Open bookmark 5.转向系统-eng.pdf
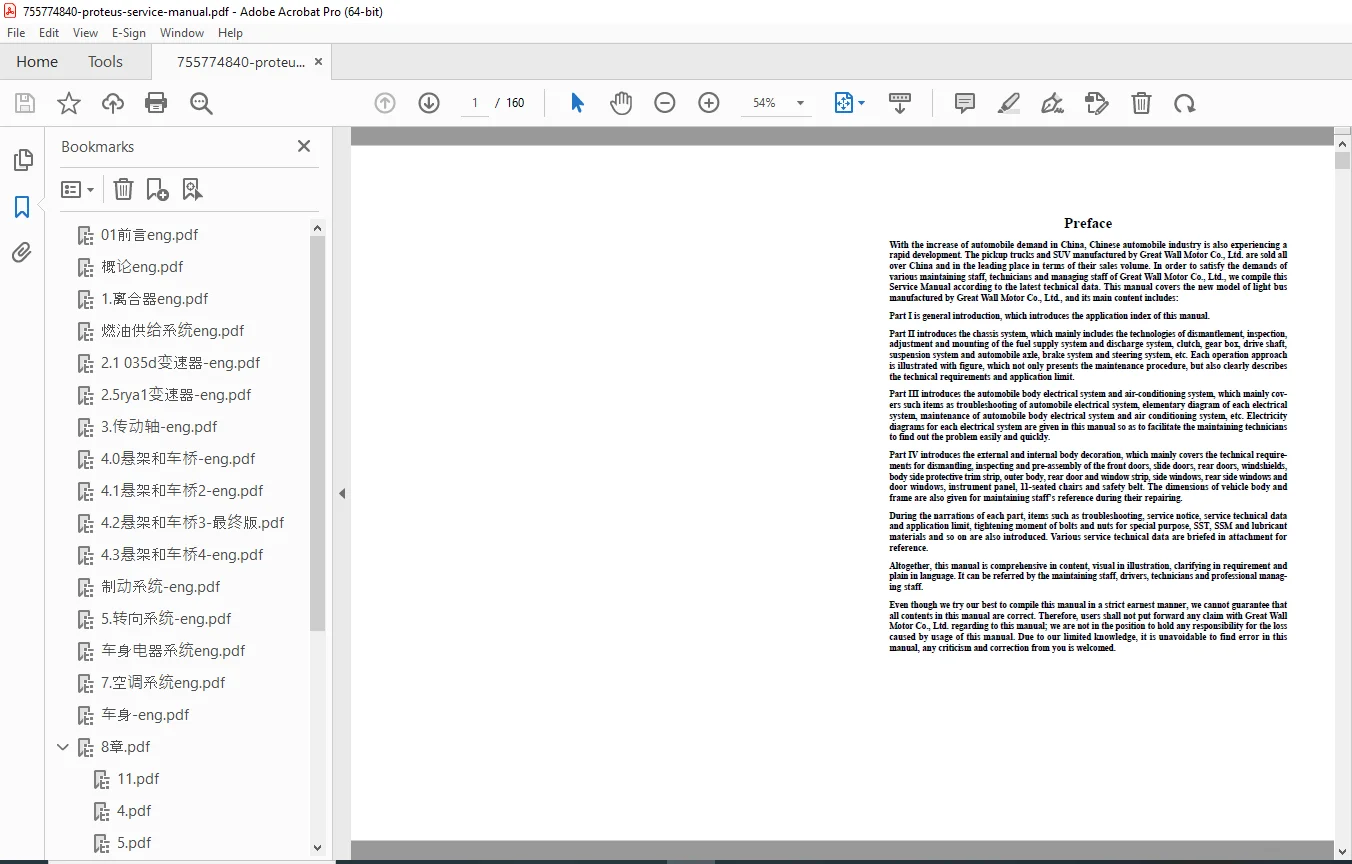The width and height of the screenshot is (1352, 864). point(166,619)
